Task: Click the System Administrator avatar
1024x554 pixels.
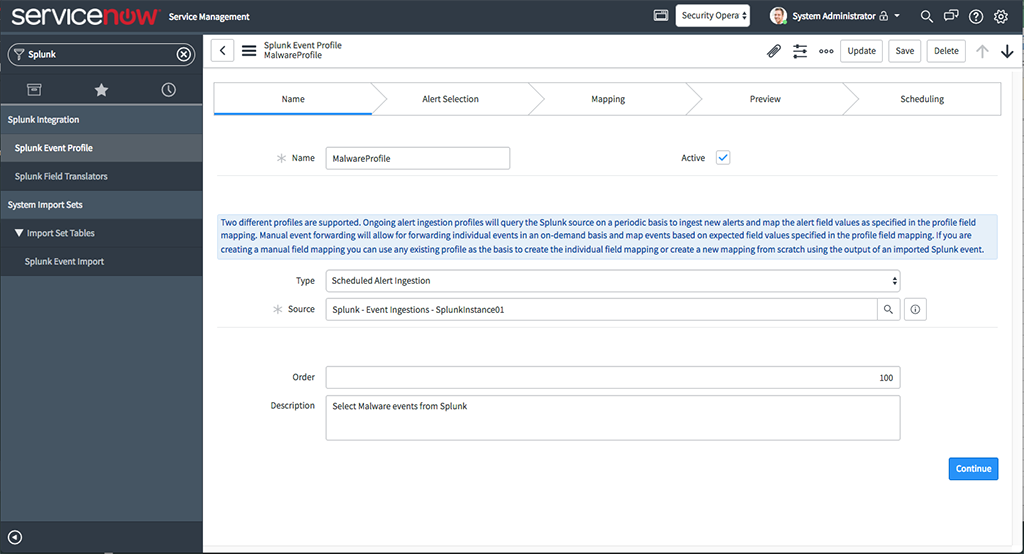Action: tap(778, 16)
